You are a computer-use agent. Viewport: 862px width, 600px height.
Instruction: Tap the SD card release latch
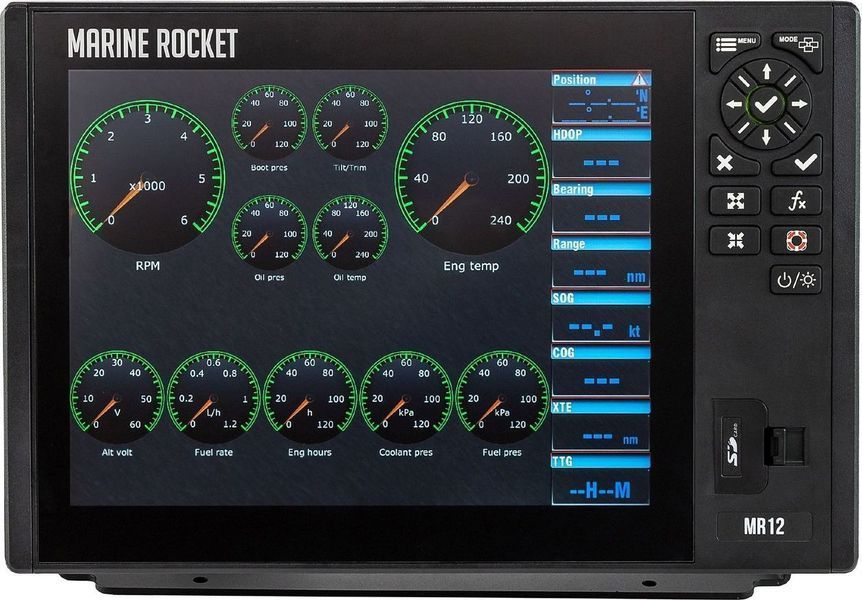pos(784,445)
